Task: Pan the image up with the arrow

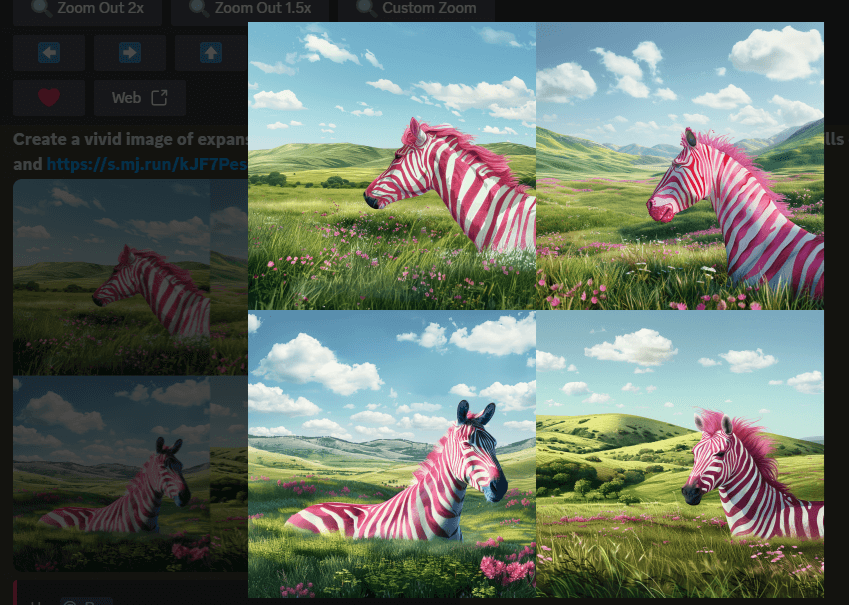Action: click(211, 53)
